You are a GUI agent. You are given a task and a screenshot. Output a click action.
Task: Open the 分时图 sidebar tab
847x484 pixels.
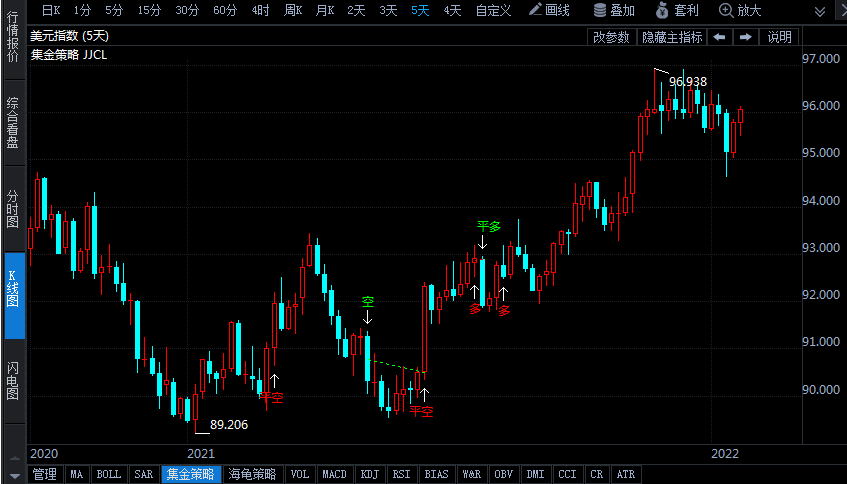(x=12, y=209)
